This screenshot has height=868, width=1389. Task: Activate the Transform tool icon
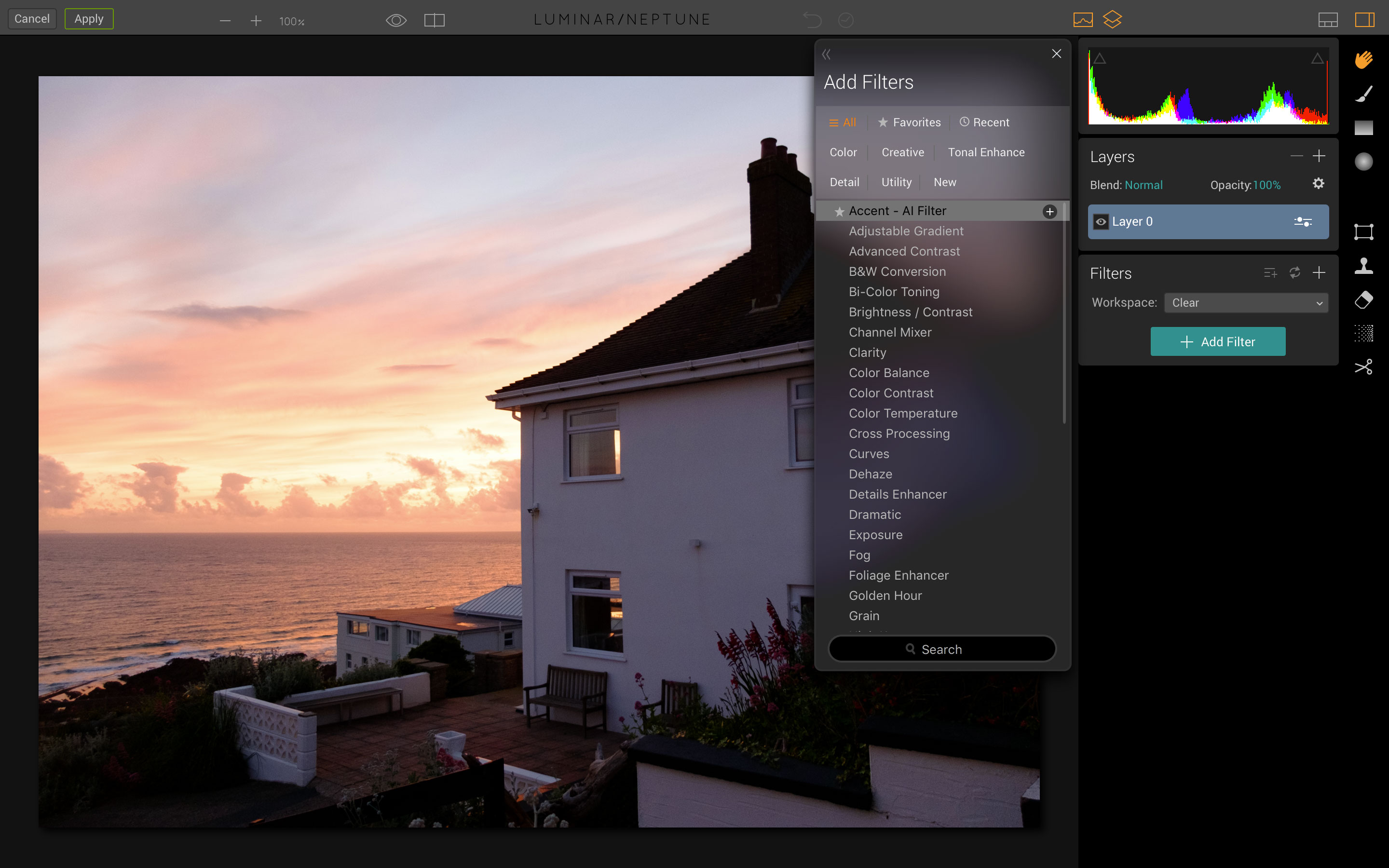(x=1364, y=232)
